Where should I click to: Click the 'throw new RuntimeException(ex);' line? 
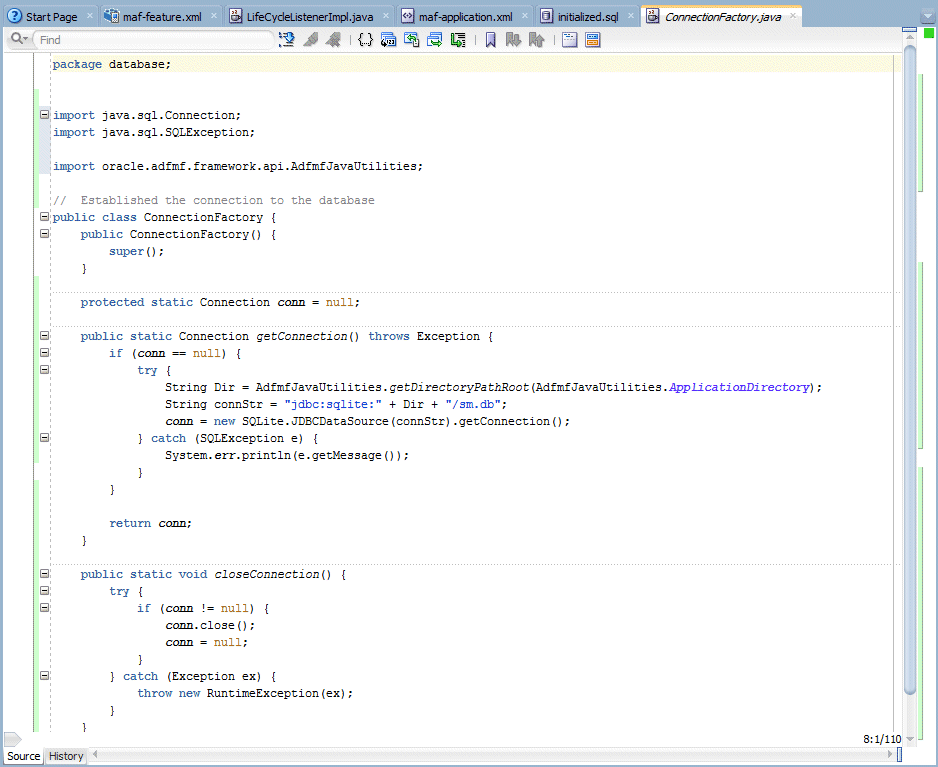[x=245, y=693]
